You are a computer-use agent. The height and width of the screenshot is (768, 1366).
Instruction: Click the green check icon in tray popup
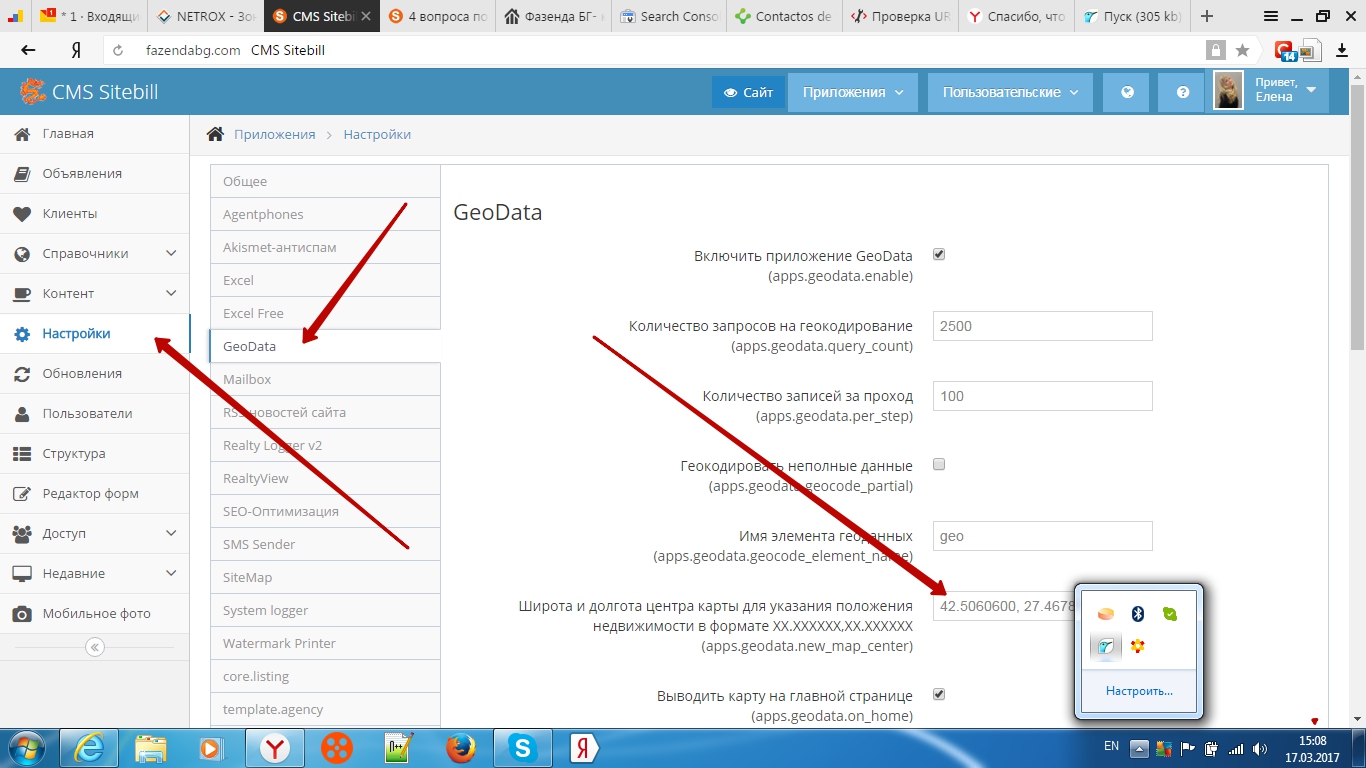[1169, 614]
